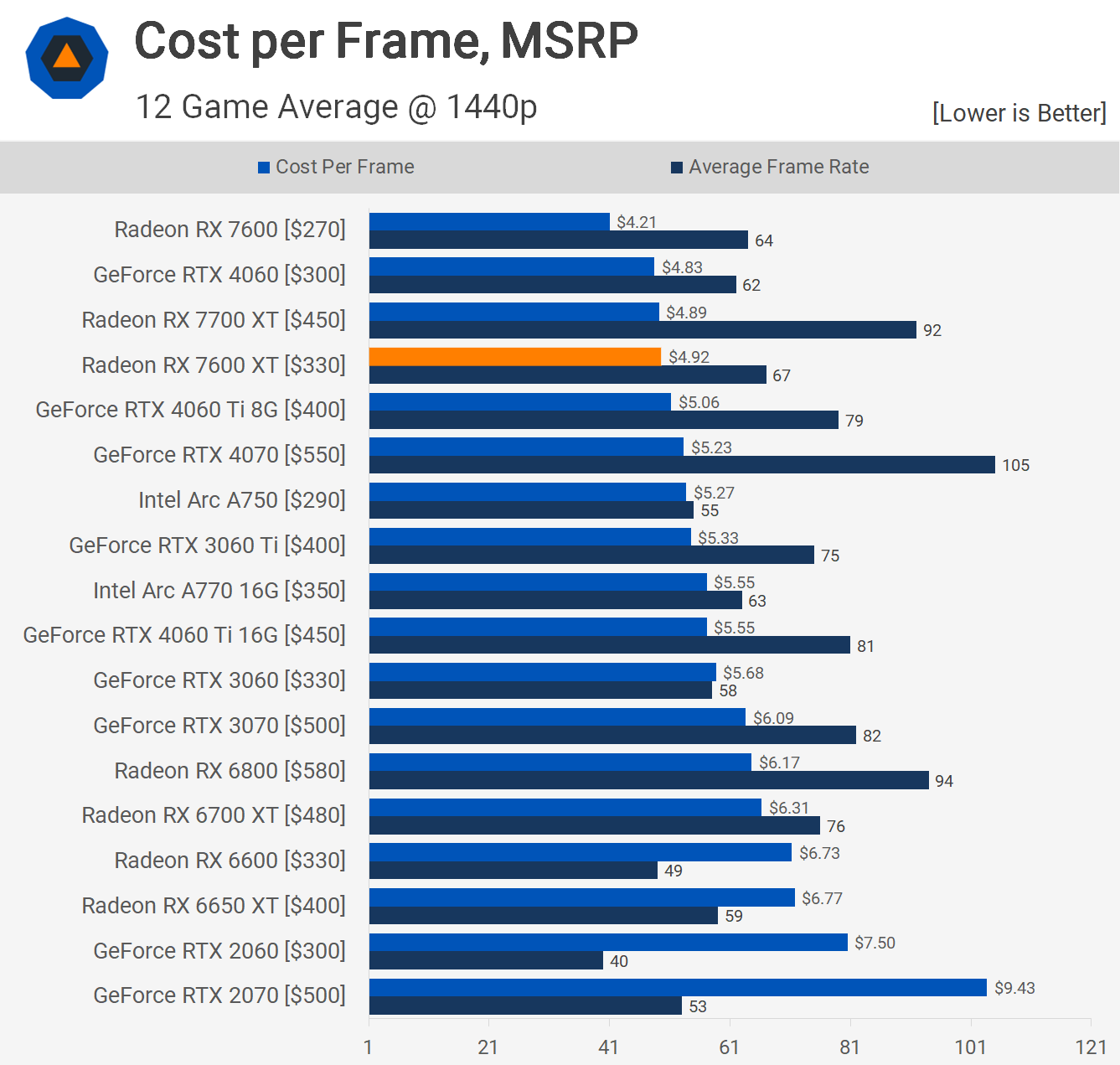This screenshot has width=1120, height=1065.
Task: Click the $5.33 cost value
Action: pos(718,538)
